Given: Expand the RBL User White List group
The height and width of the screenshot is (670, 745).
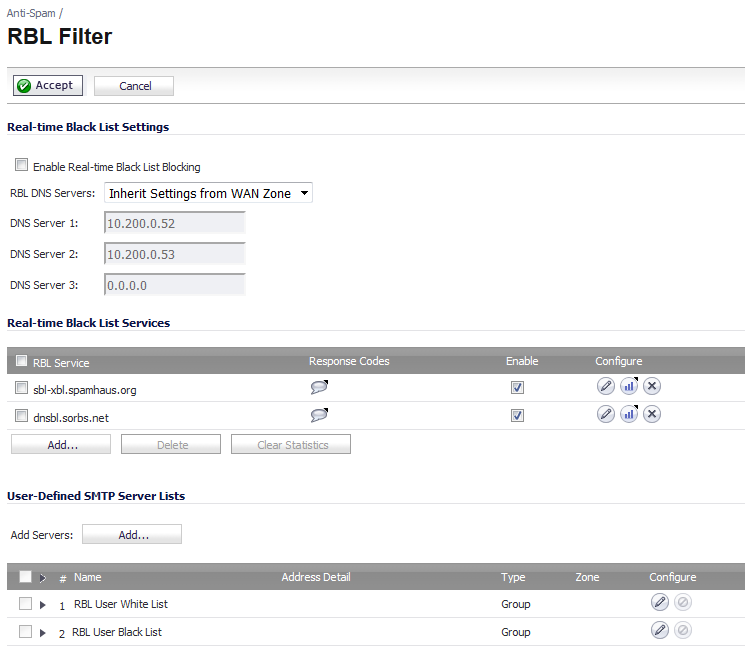Looking at the screenshot, I should (43, 605).
